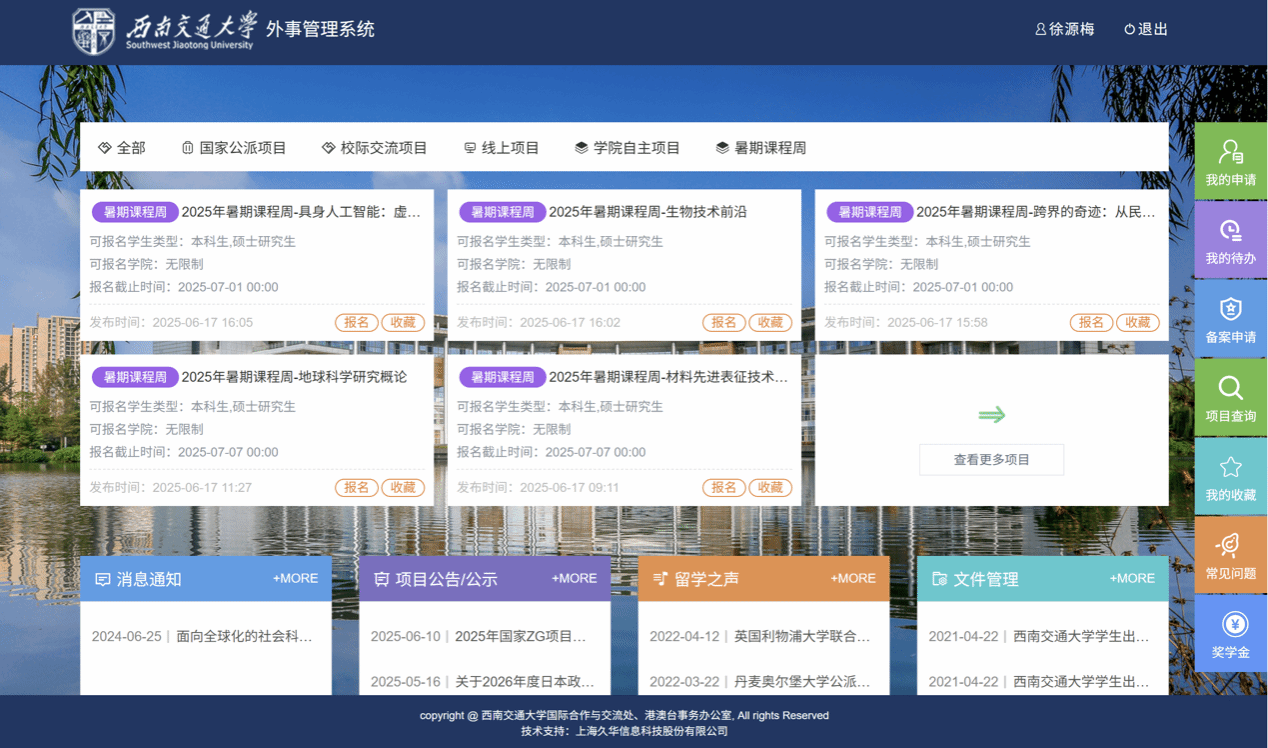Open the 奖学金 yen icon
The image size is (1268, 748).
coord(1230,624)
